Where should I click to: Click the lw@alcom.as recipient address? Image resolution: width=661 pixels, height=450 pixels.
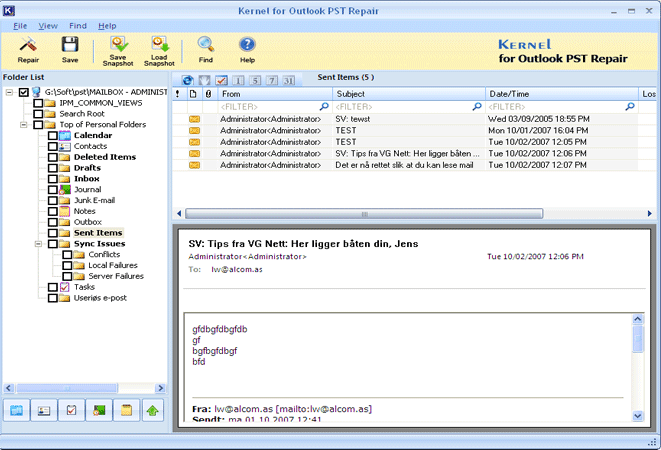click(x=237, y=269)
